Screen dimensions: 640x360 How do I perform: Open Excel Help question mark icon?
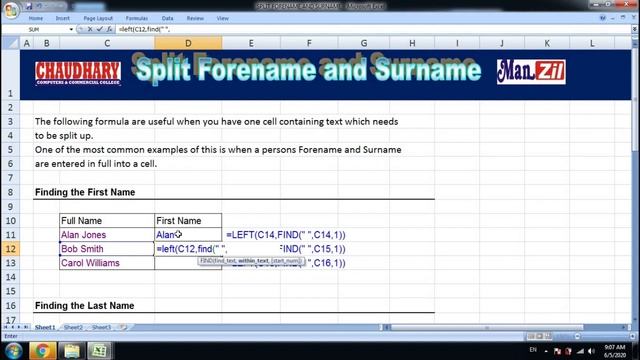pos(602,18)
